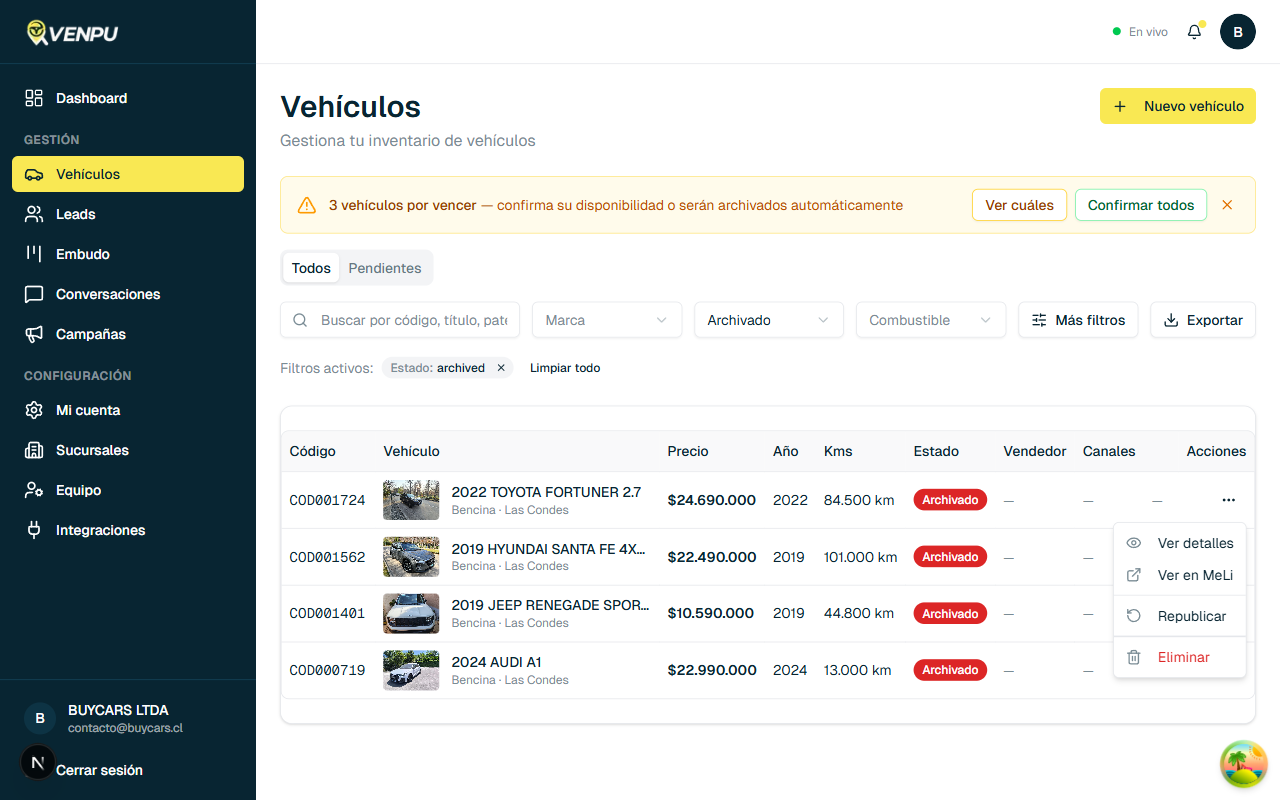Image resolution: width=1280 pixels, height=800 pixels.
Task: Click the Conversaciones chat bubble icon
Action: (31, 294)
